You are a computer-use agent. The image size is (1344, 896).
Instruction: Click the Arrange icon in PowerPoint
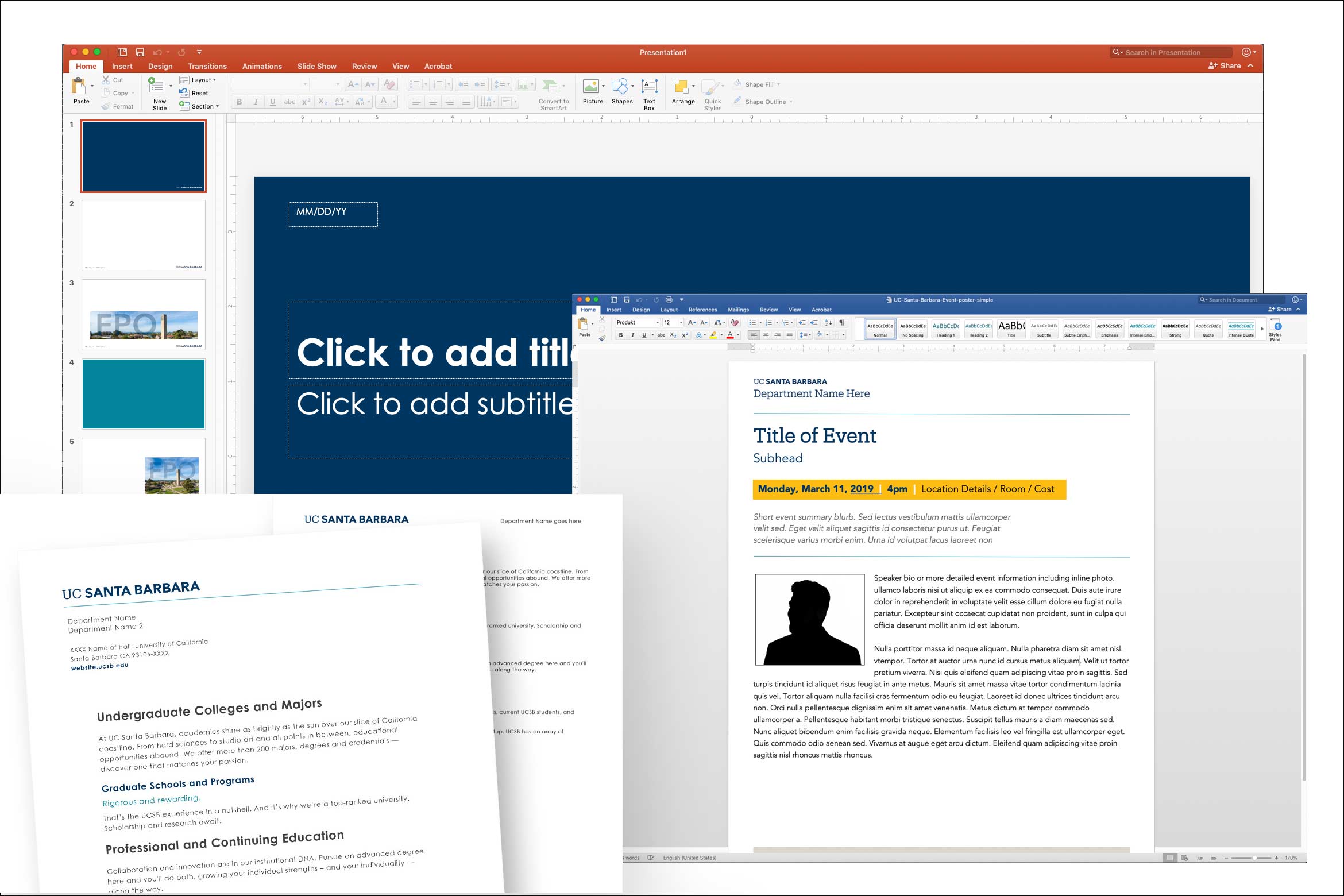pyautogui.click(x=681, y=87)
